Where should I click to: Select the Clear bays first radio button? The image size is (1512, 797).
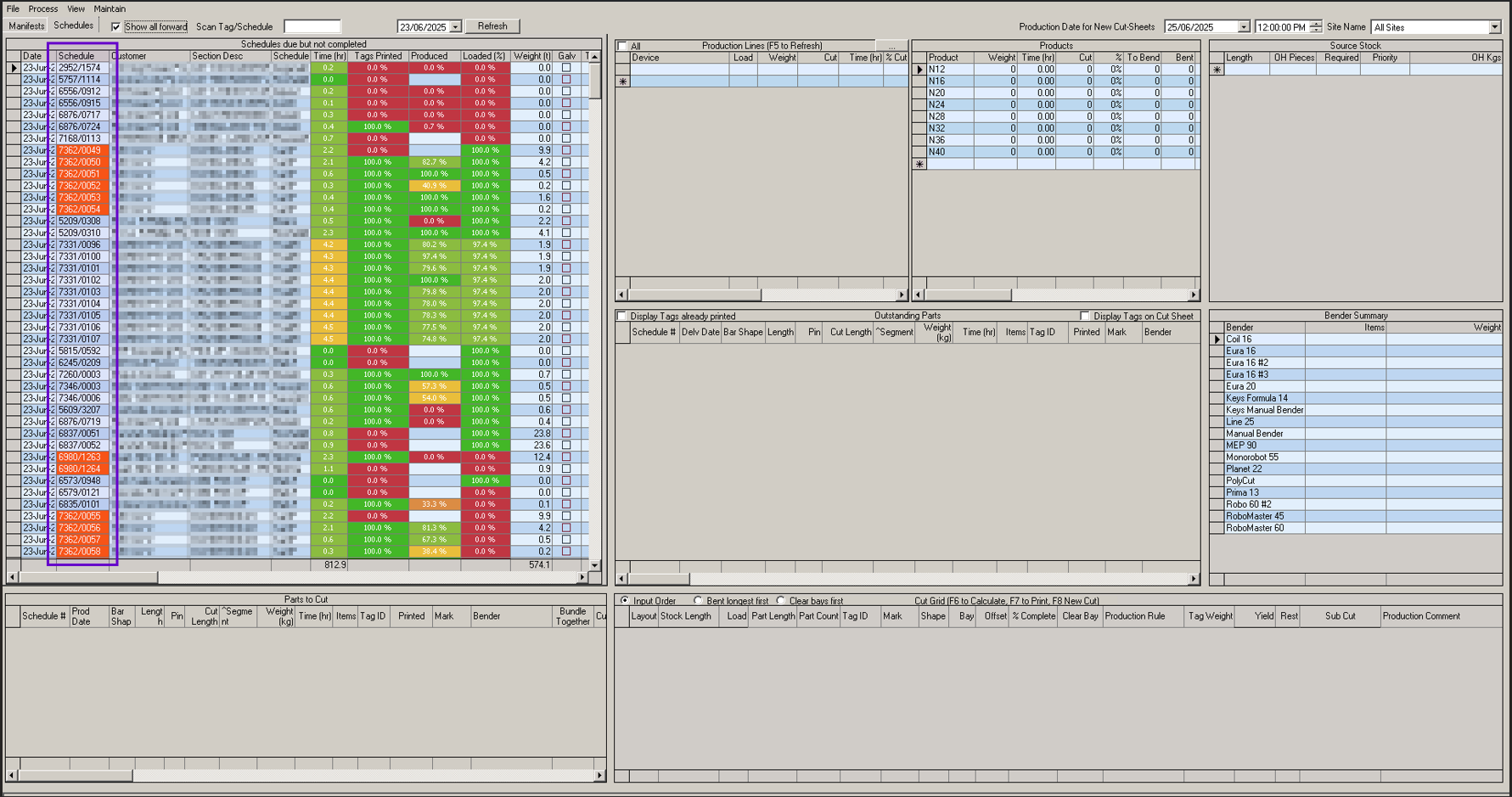pyautogui.click(x=780, y=600)
